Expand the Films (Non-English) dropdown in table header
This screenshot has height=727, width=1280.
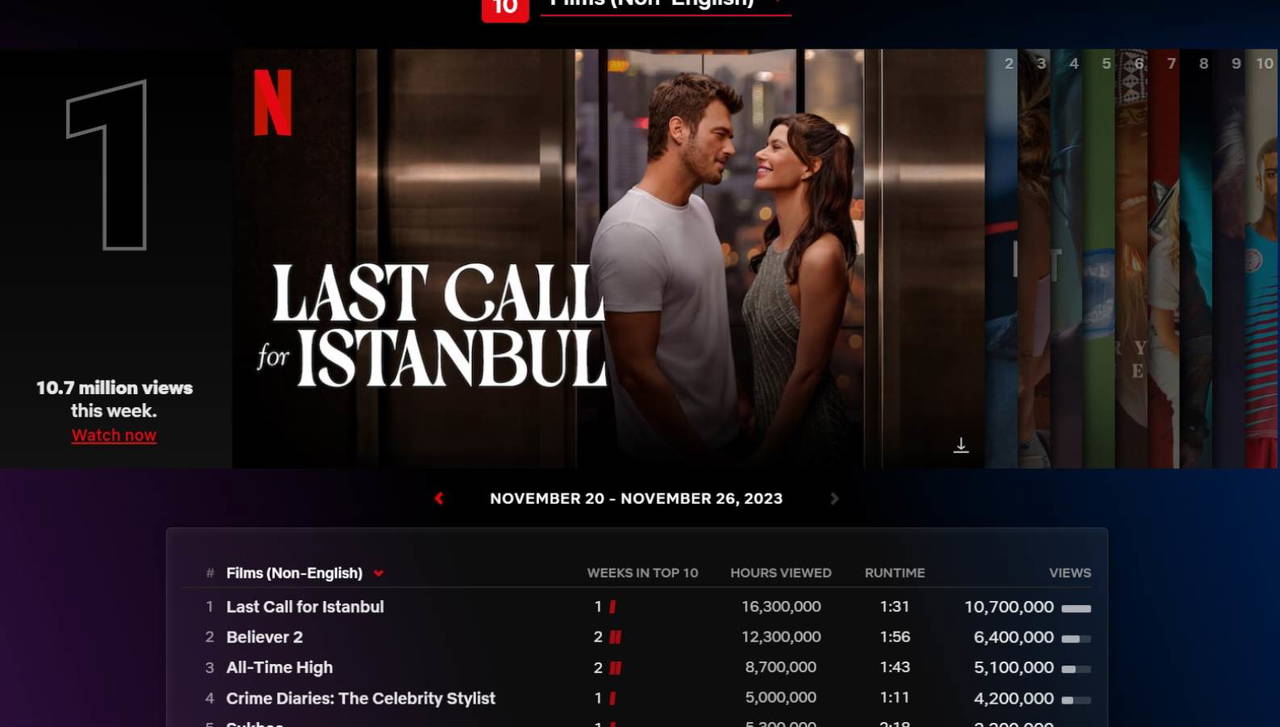(379, 574)
